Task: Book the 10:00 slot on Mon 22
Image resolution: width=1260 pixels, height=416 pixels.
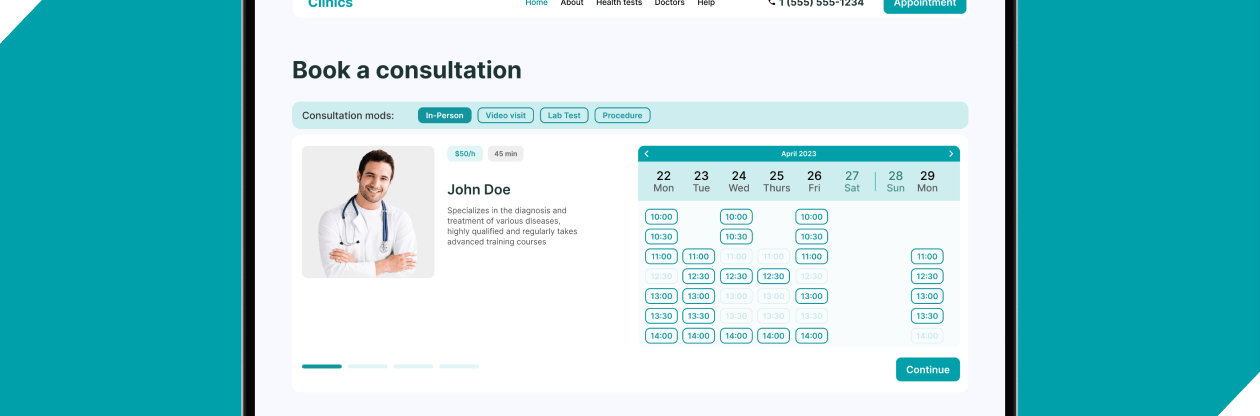Action: [x=661, y=217]
